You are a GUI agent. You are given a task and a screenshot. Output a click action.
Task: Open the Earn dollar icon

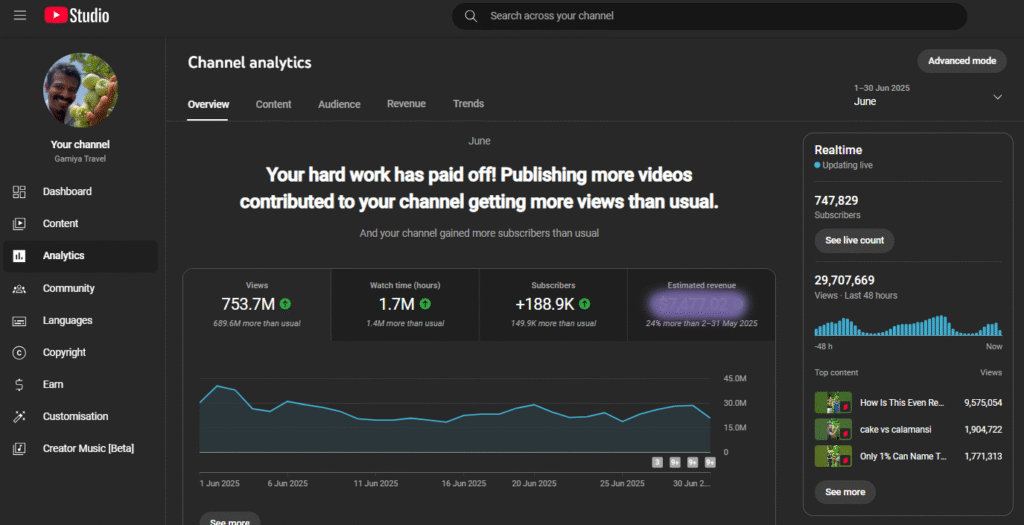pyautogui.click(x=19, y=385)
